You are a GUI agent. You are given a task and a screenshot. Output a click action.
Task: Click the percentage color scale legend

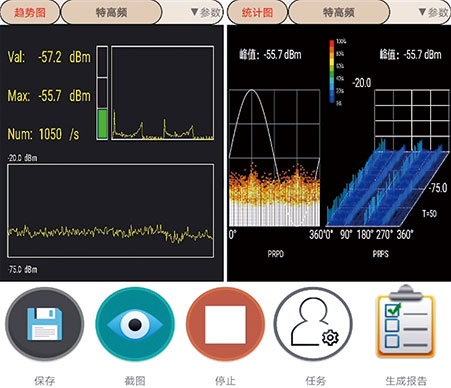337,72
